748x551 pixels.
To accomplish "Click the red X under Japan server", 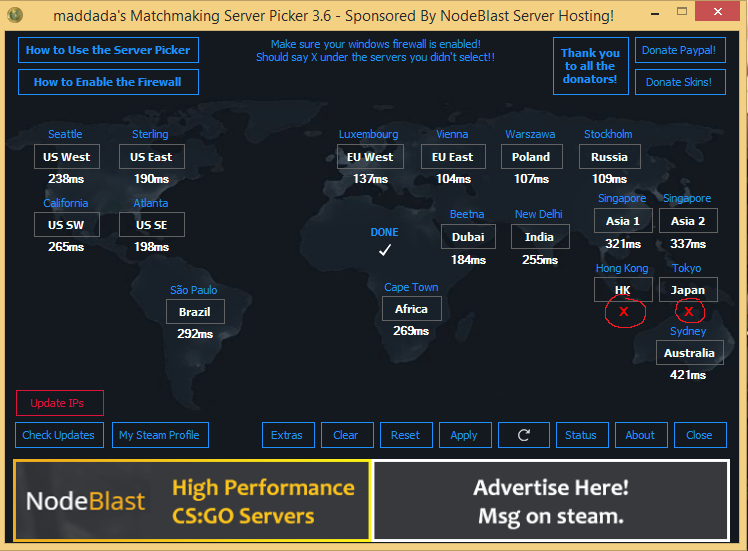I will click(688, 312).
